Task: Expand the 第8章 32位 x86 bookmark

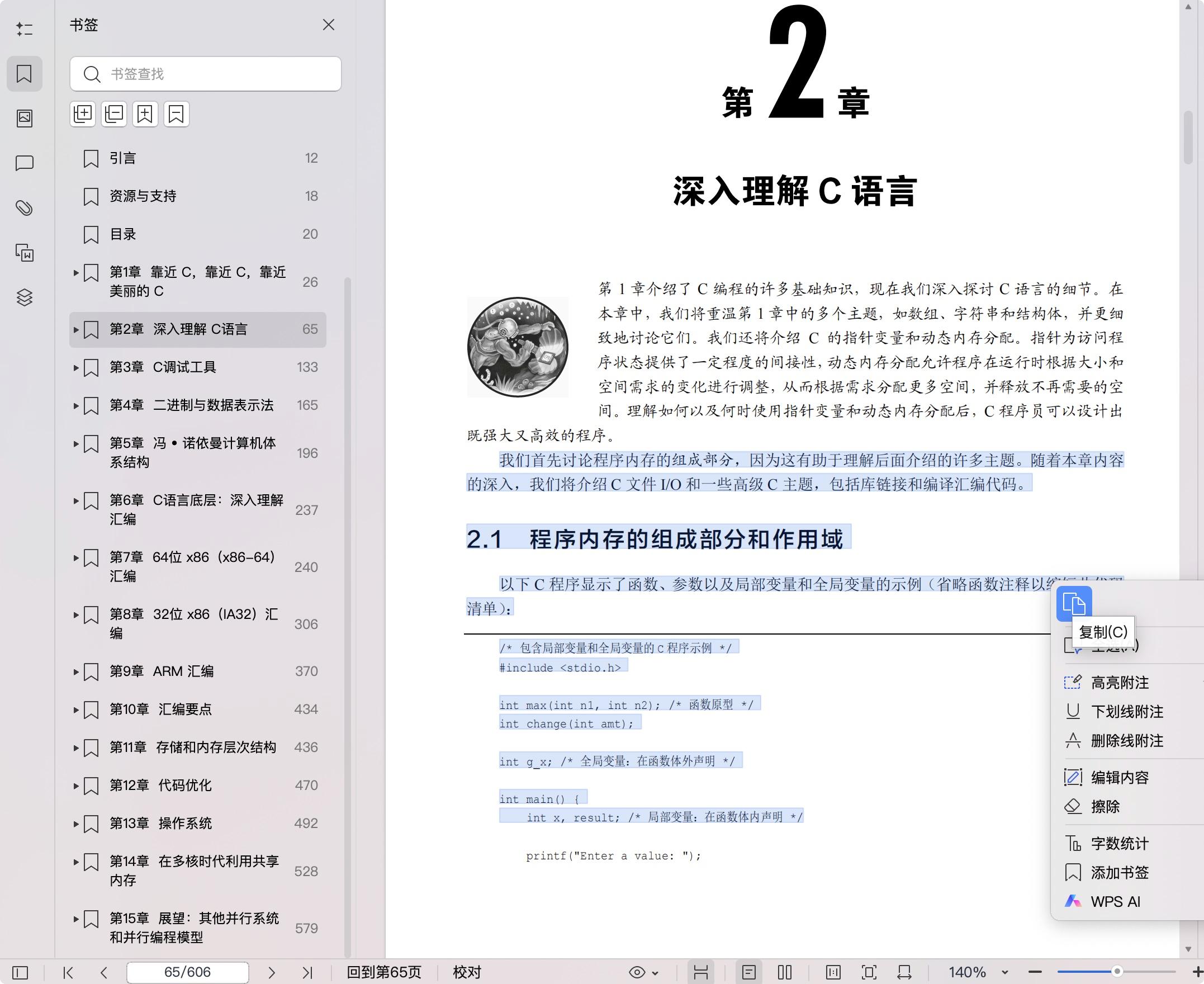Action: click(x=76, y=614)
